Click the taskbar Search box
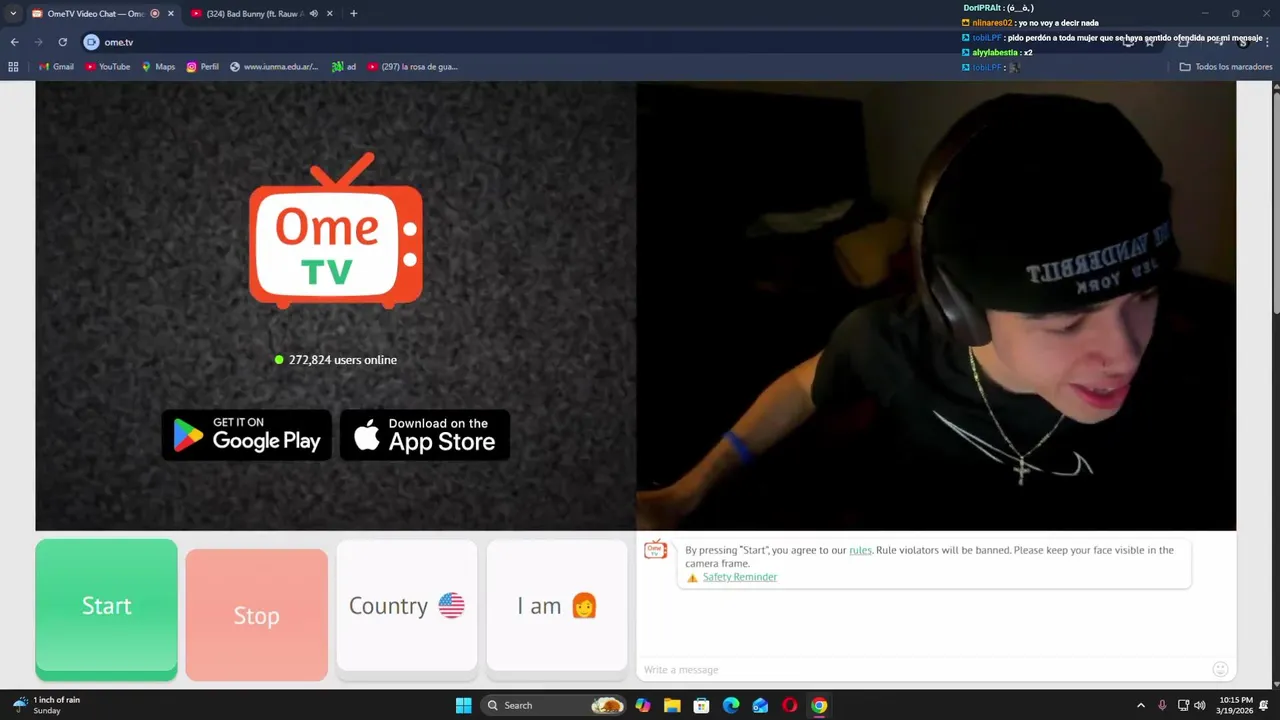 click(554, 705)
